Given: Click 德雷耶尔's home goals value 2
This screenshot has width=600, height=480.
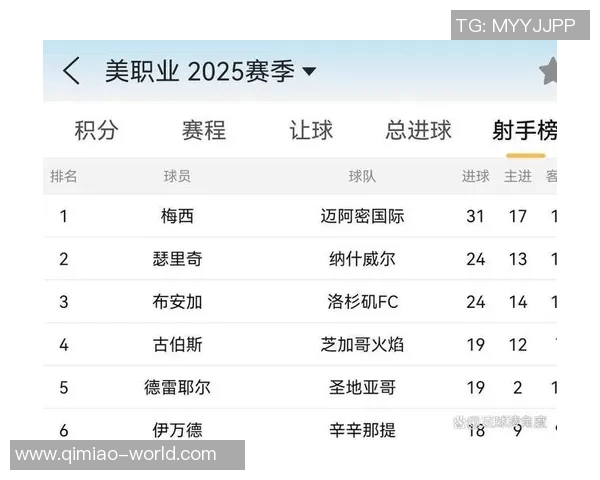Looking at the screenshot, I should pos(518,388).
